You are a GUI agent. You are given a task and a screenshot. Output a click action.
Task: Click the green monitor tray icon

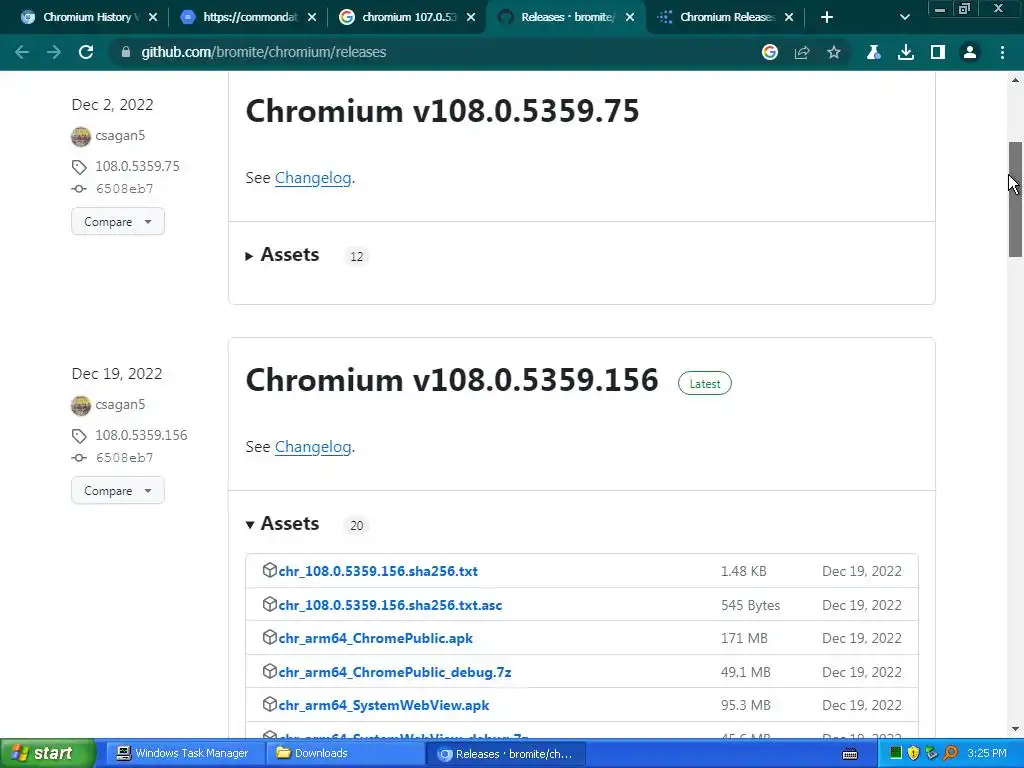(896, 753)
